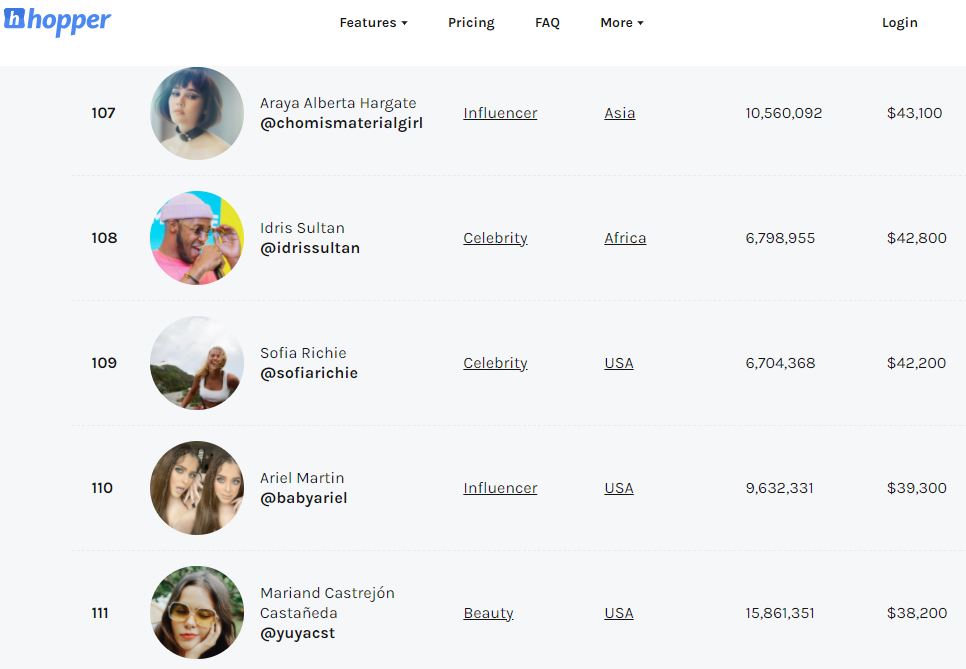This screenshot has width=966, height=669.
Task: Open Ariel Martin's profile picture
Action: click(x=197, y=488)
